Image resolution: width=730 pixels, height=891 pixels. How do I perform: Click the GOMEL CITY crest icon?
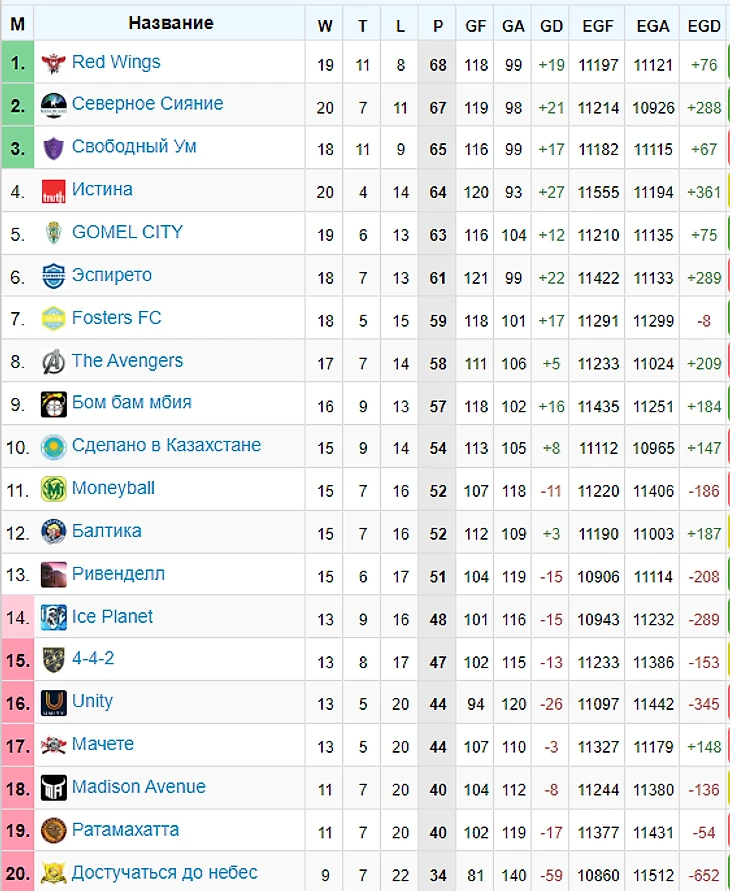click(x=53, y=233)
